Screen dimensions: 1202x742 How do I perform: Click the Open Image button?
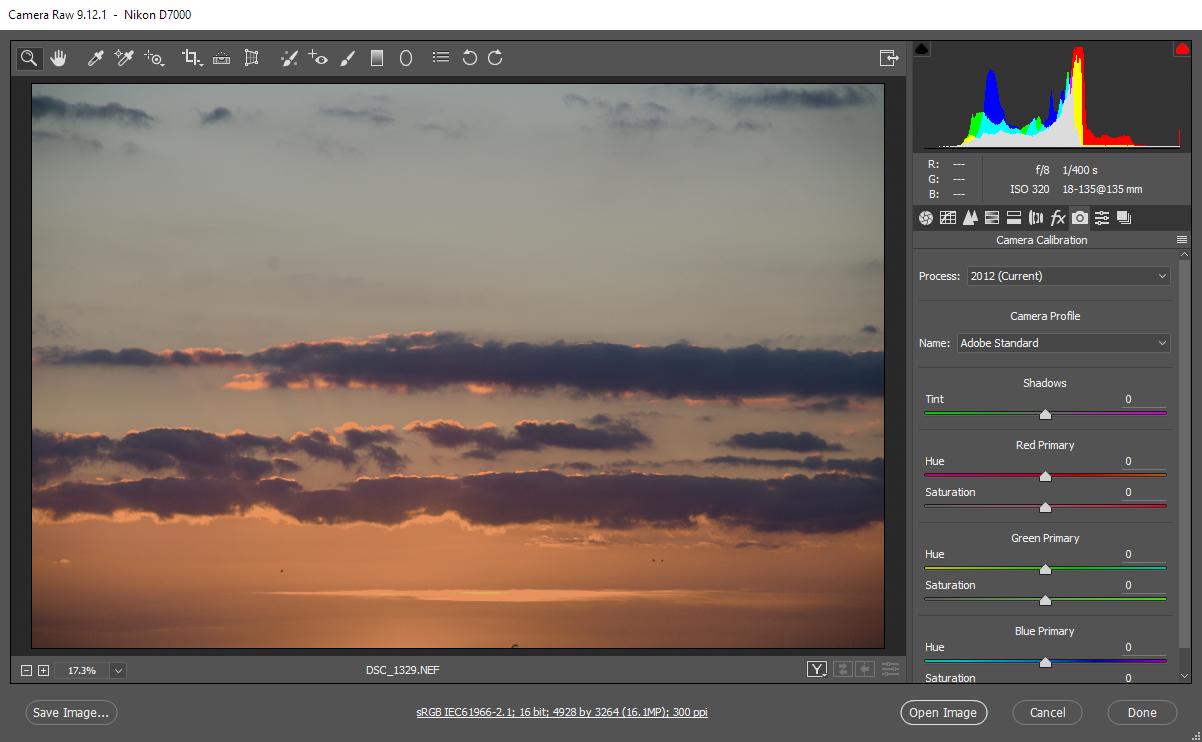[x=943, y=713]
